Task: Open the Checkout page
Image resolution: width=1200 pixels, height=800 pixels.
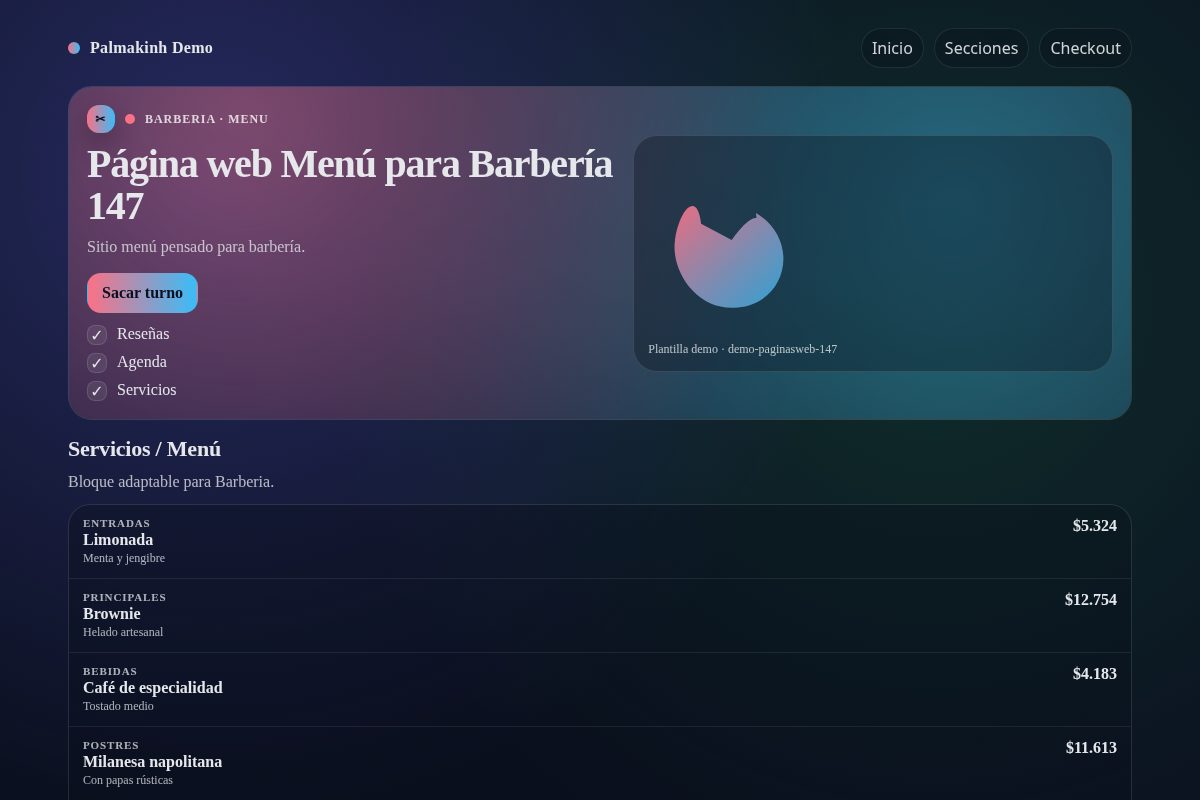Action: point(1085,47)
